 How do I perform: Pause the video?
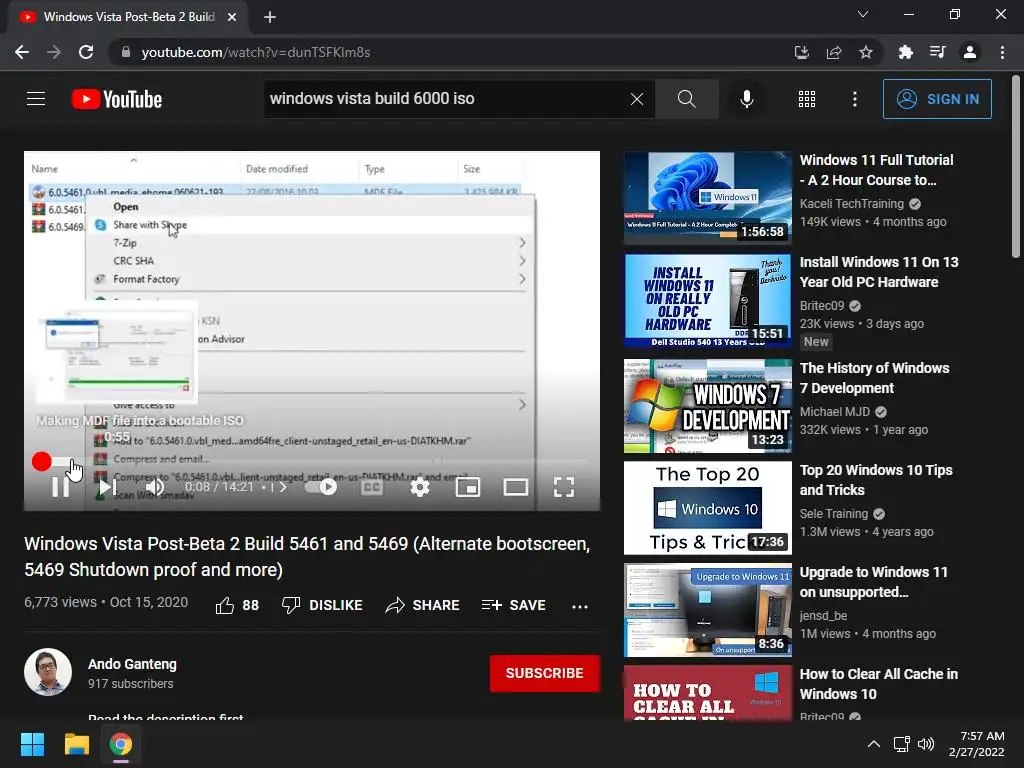(60, 487)
